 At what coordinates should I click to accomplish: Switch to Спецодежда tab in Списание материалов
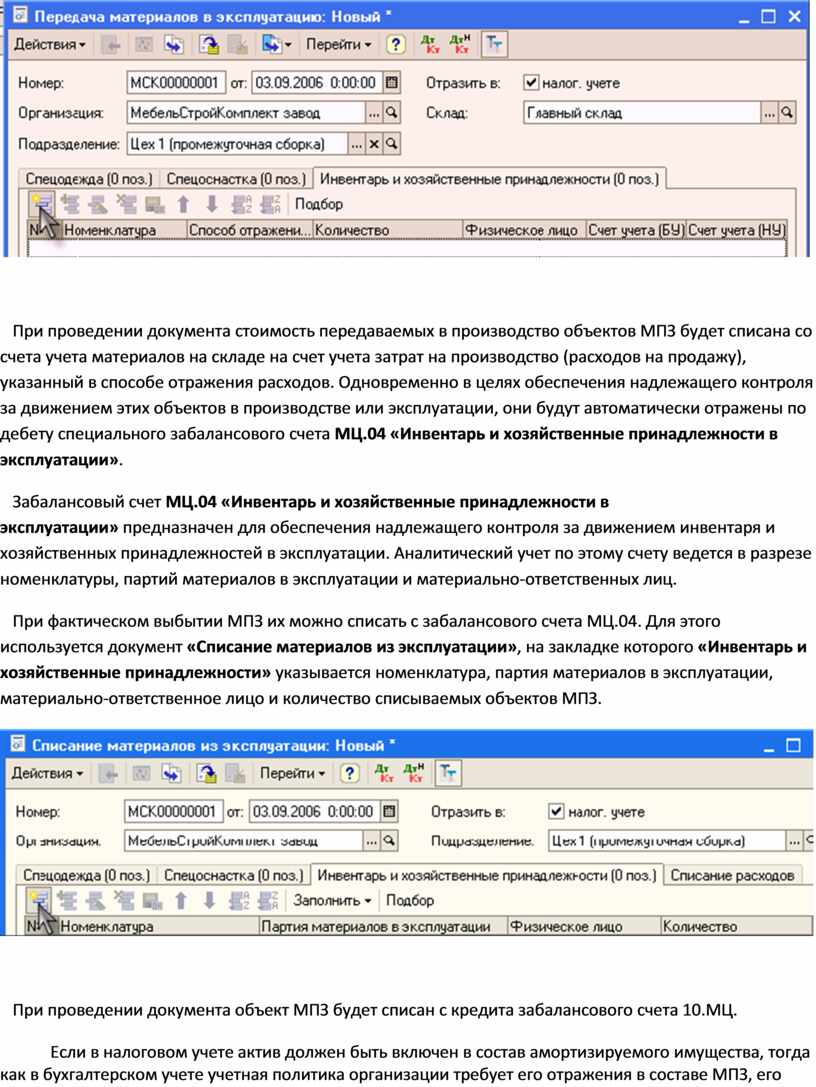[86, 876]
